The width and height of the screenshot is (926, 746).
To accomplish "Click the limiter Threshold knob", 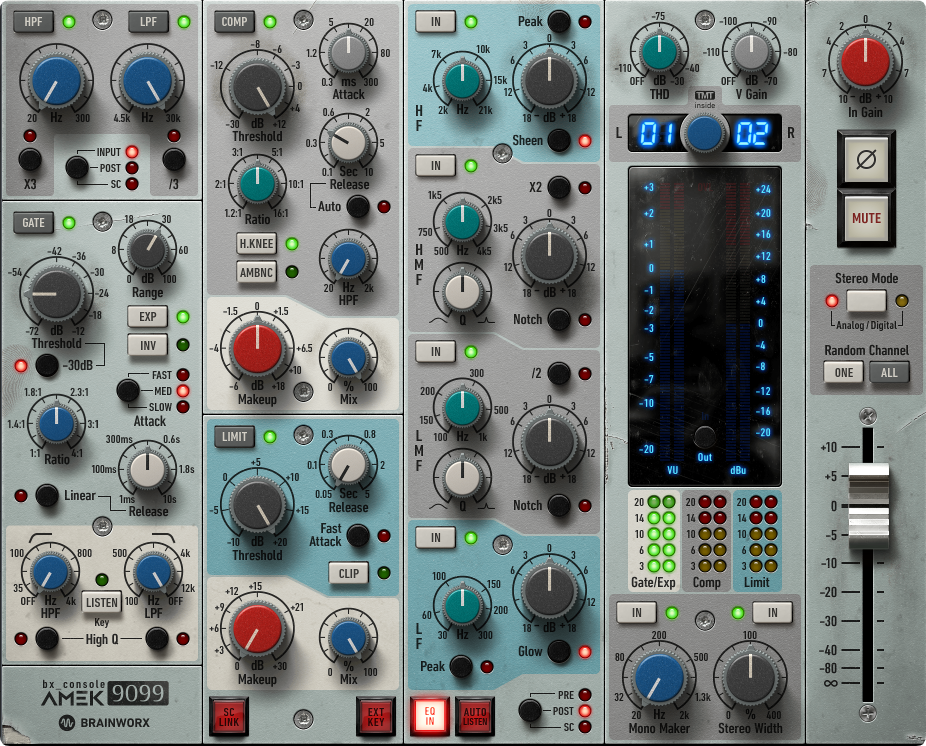I will (x=257, y=506).
